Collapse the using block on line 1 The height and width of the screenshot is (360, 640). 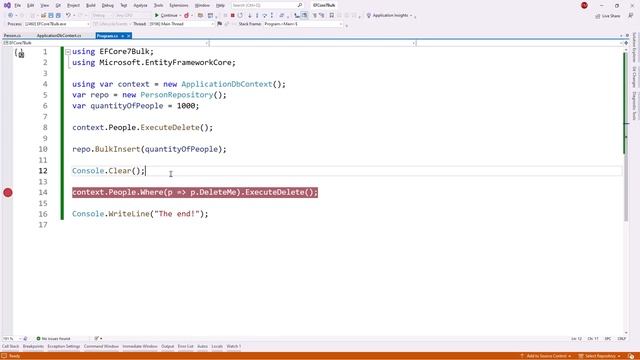pos(68,52)
